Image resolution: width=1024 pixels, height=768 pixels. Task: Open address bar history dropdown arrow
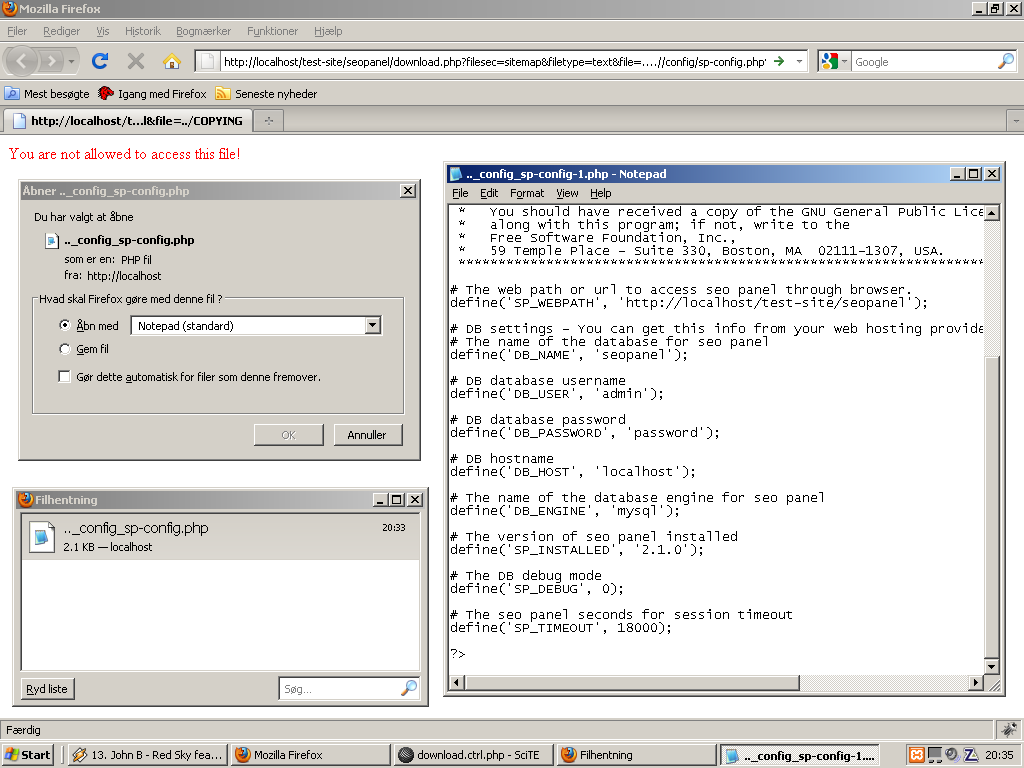point(799,61)
